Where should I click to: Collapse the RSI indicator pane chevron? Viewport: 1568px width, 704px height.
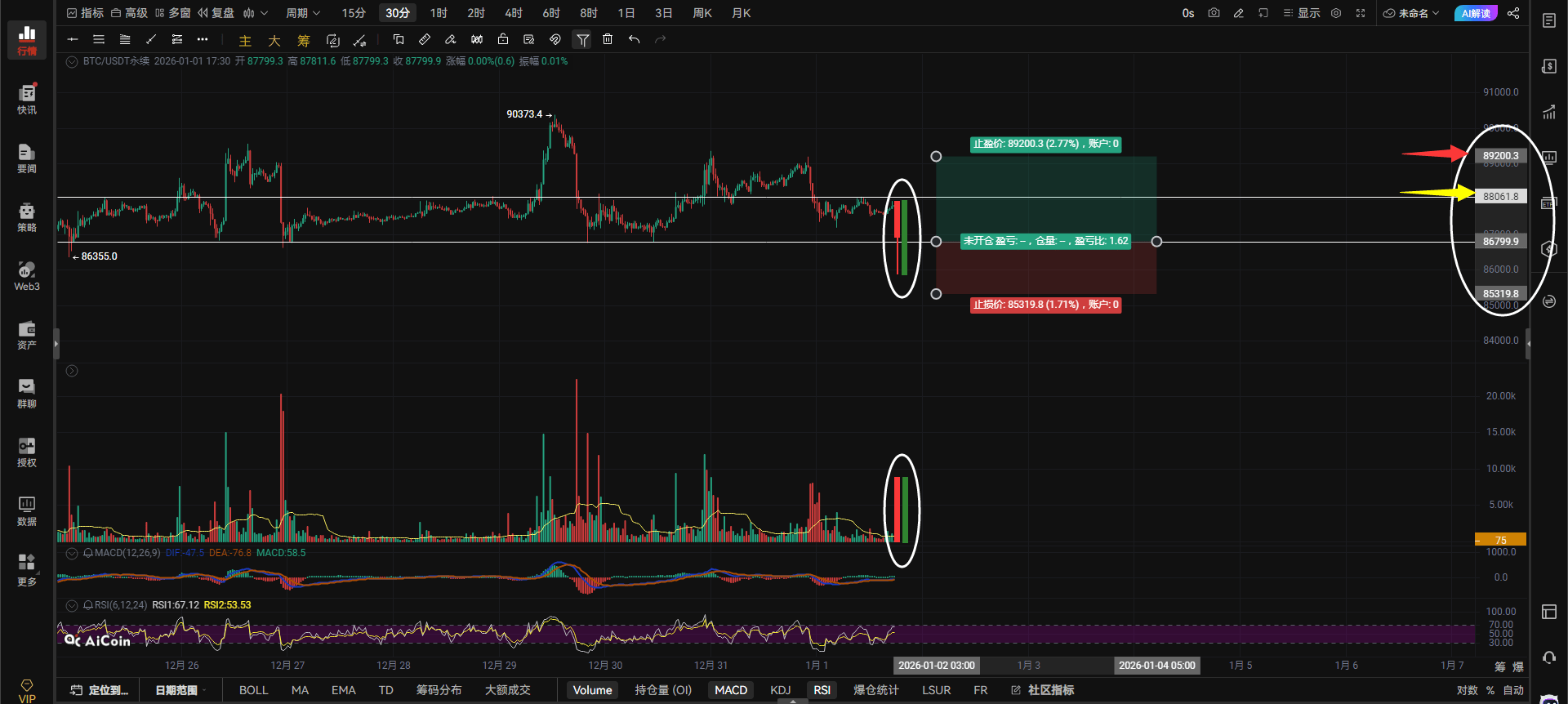coord(72,605)
